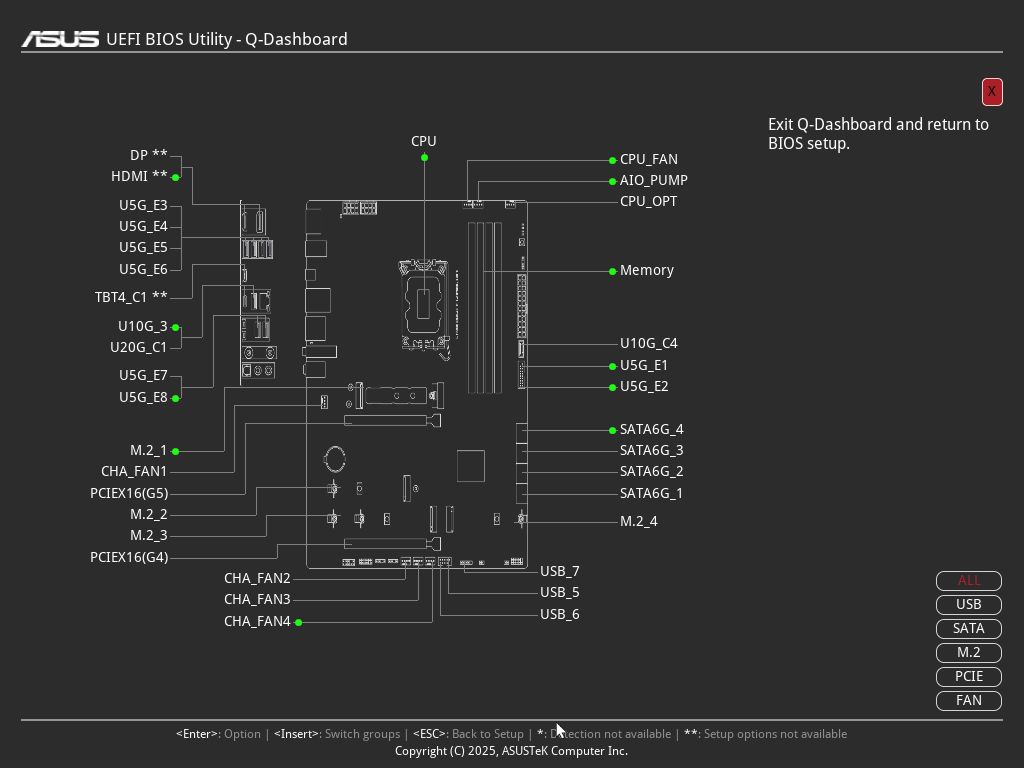Filter view by USB group
The height and width of the screenshot is (768, 1024).
[968, 605]
